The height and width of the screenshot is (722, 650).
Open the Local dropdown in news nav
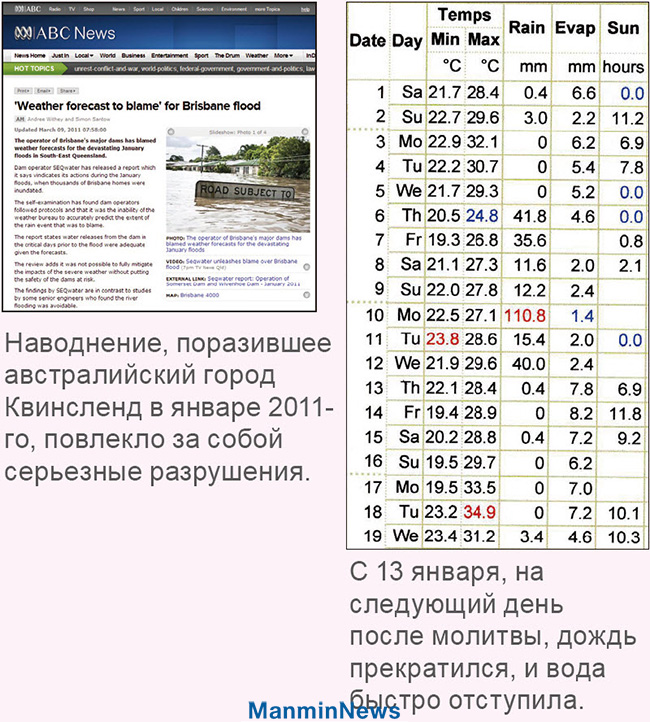[84, 55]
